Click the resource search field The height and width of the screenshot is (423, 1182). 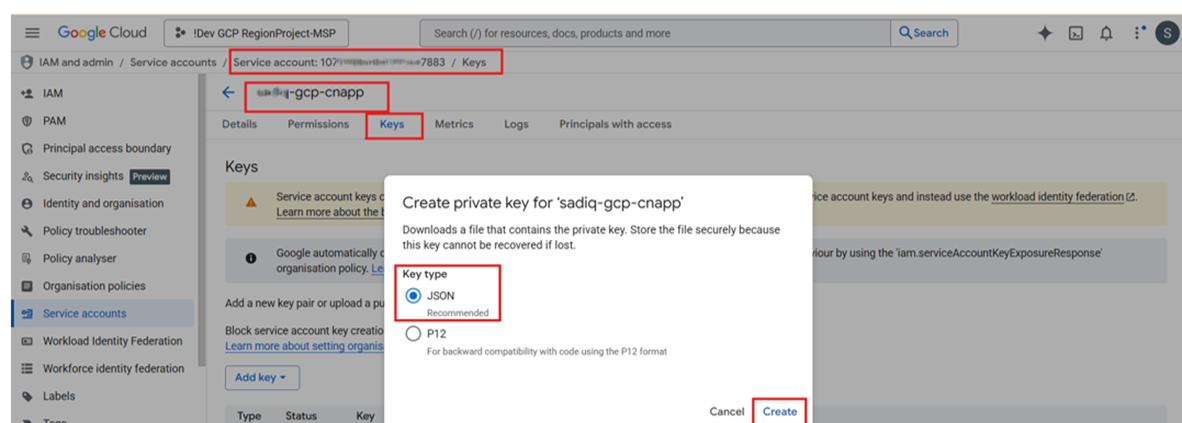point(655,33)
